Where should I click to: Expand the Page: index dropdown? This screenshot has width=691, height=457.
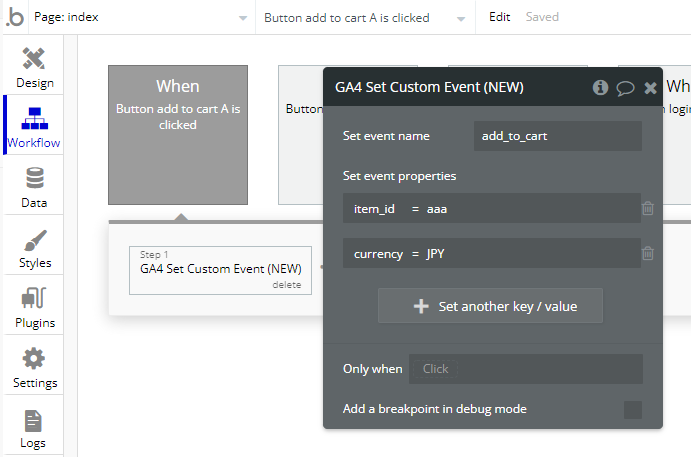pyautogui.click(x=140, y=17)
